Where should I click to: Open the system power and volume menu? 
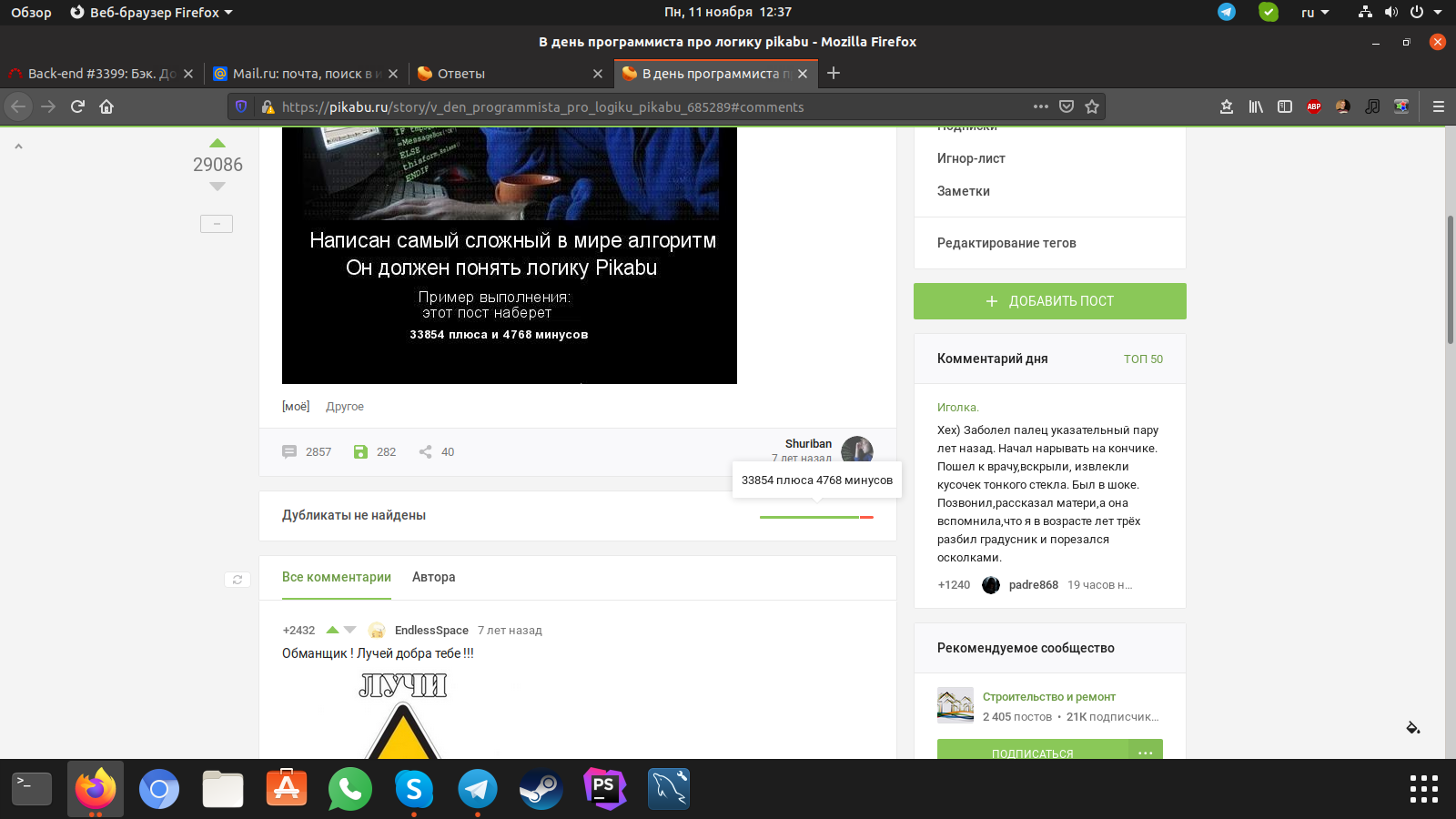pos(1400,12)
